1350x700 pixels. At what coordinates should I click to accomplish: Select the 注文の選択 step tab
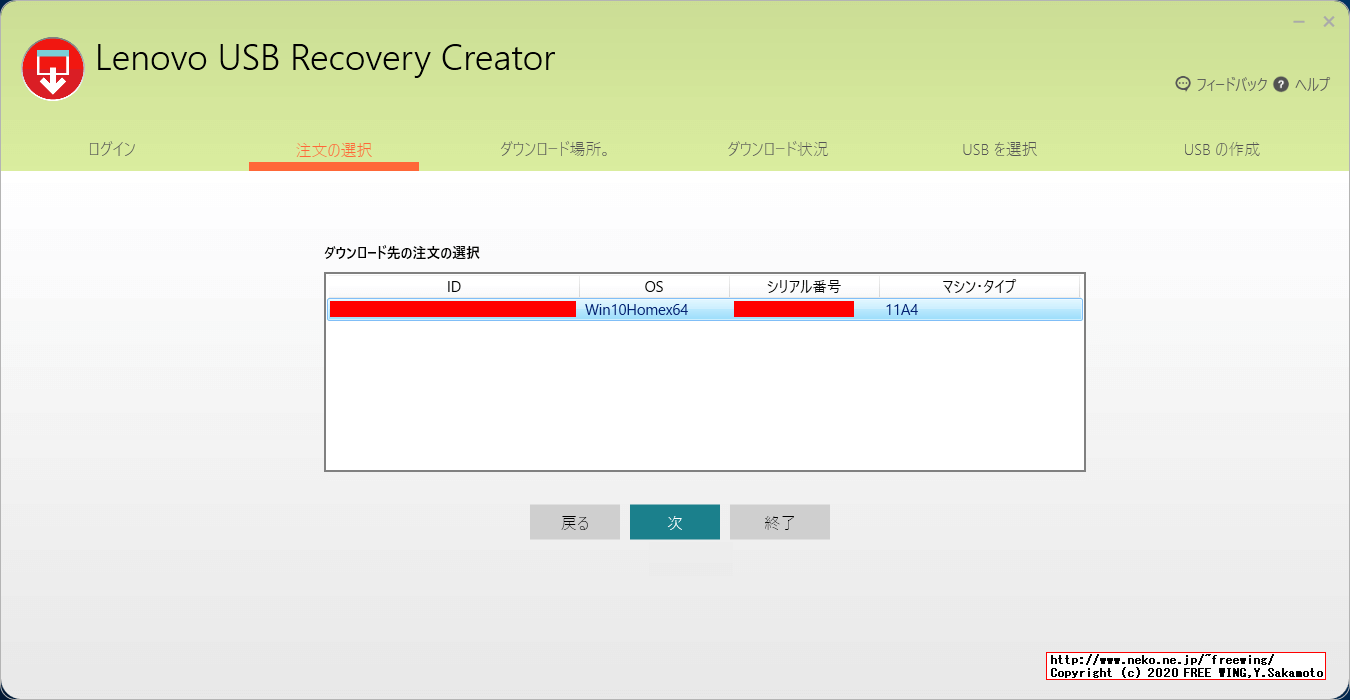(334, 151)
